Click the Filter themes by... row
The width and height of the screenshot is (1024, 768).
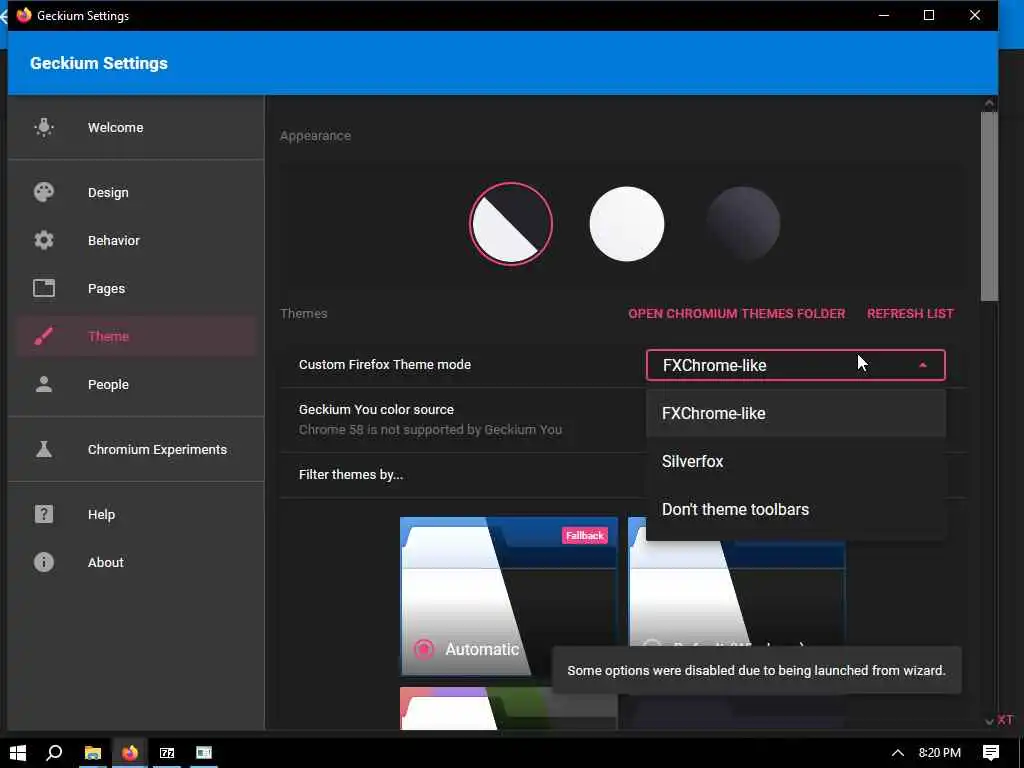point(623,475)
